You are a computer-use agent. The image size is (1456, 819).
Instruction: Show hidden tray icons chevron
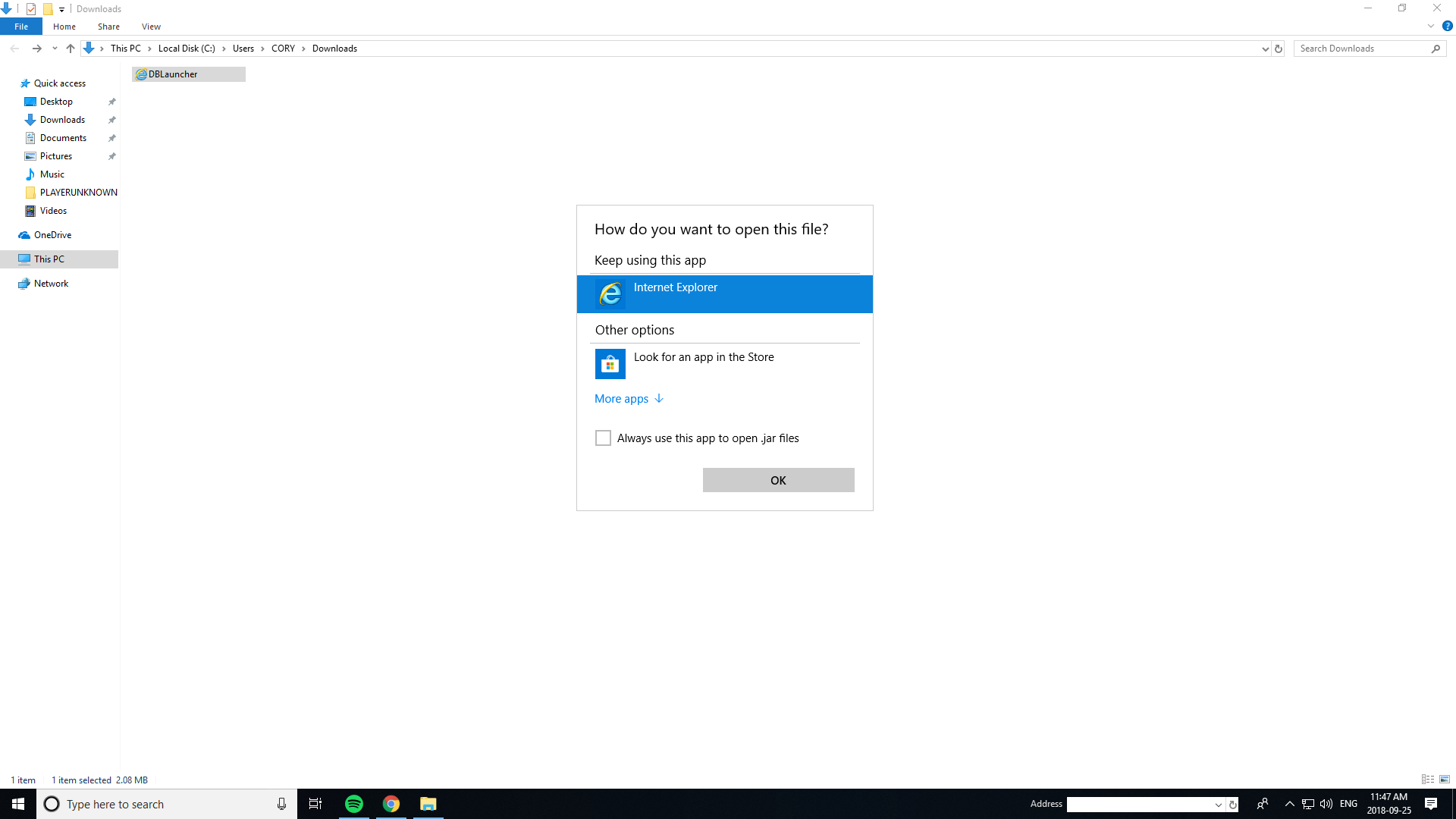tap(1290, 804)
